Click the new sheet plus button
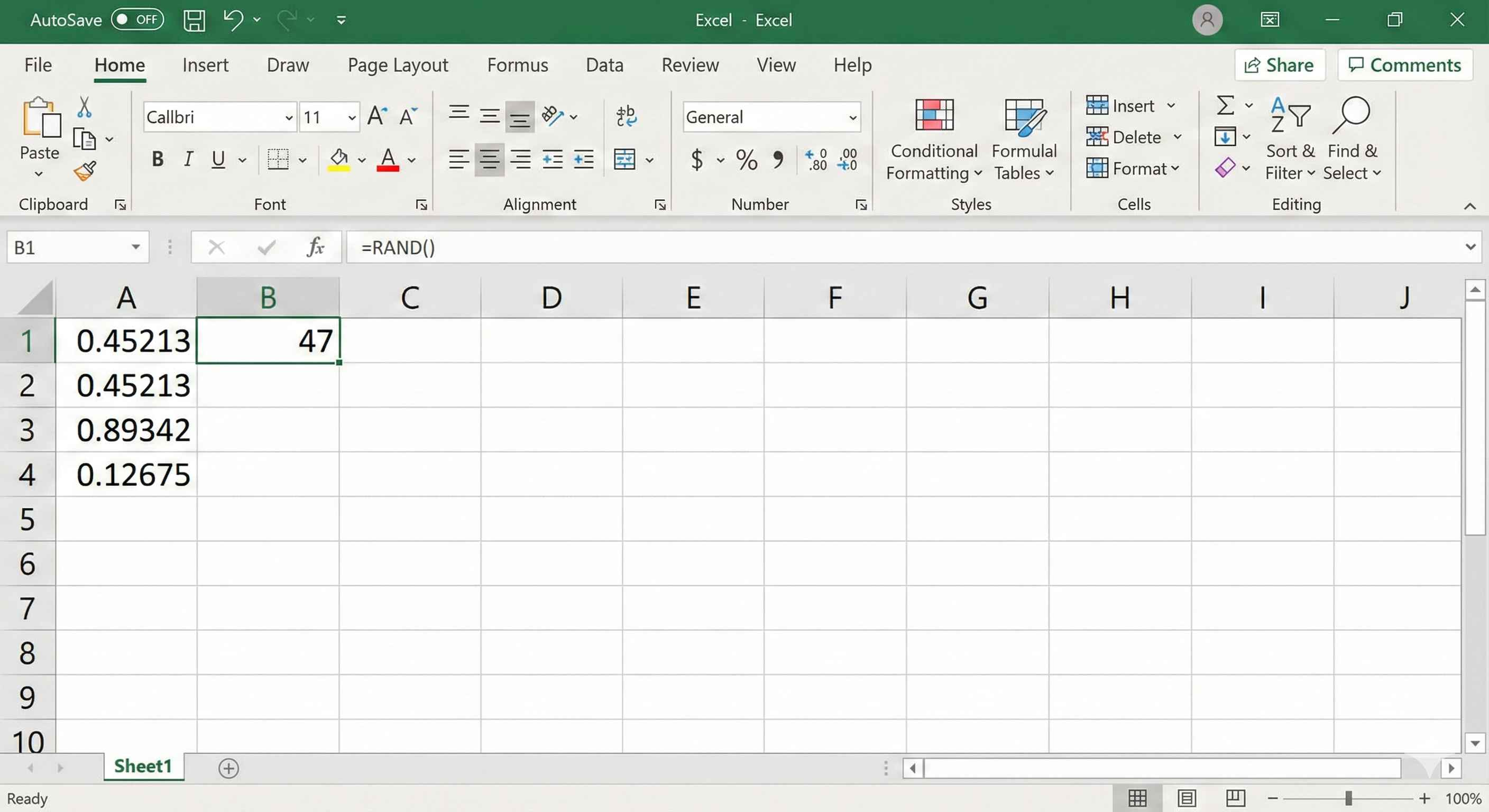Image resolution: width=1489 pixels, height=812 pixels. point(228,768)
